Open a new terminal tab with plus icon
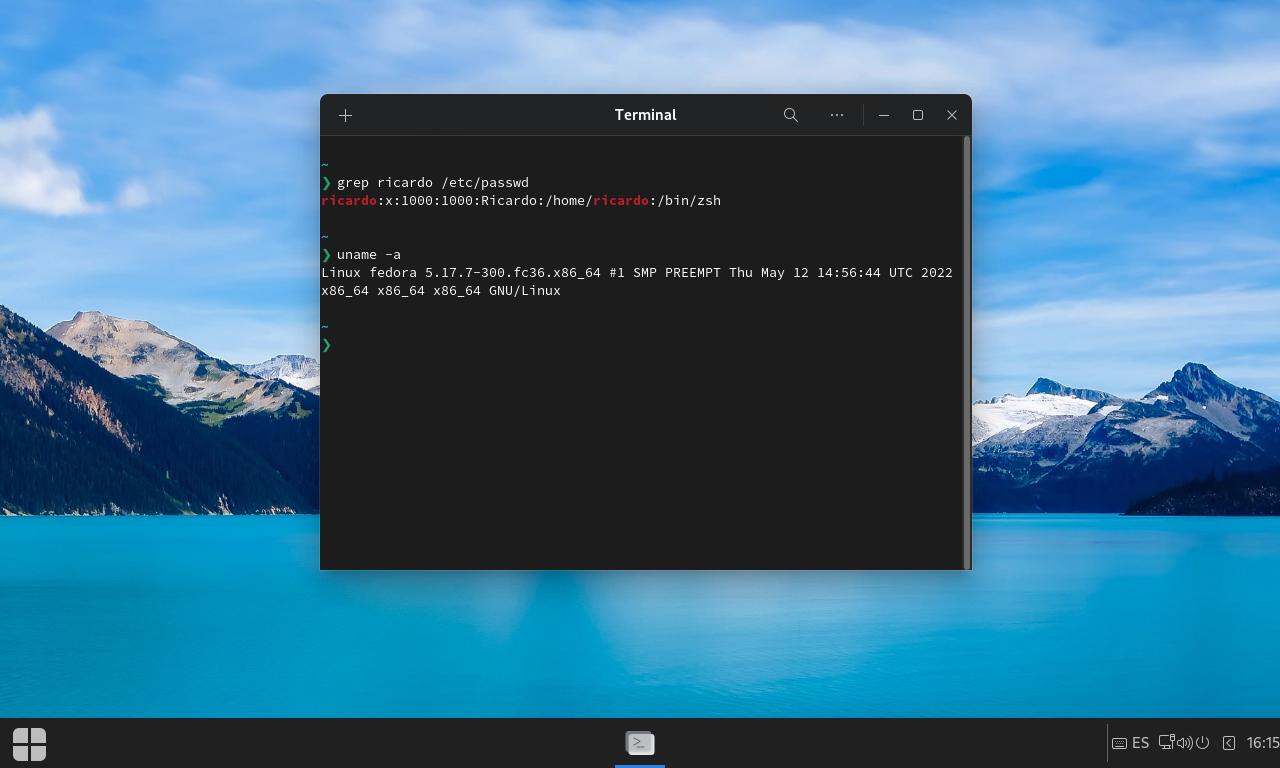The height and width of the screenshot is (768, 1280). pos(345,115)
